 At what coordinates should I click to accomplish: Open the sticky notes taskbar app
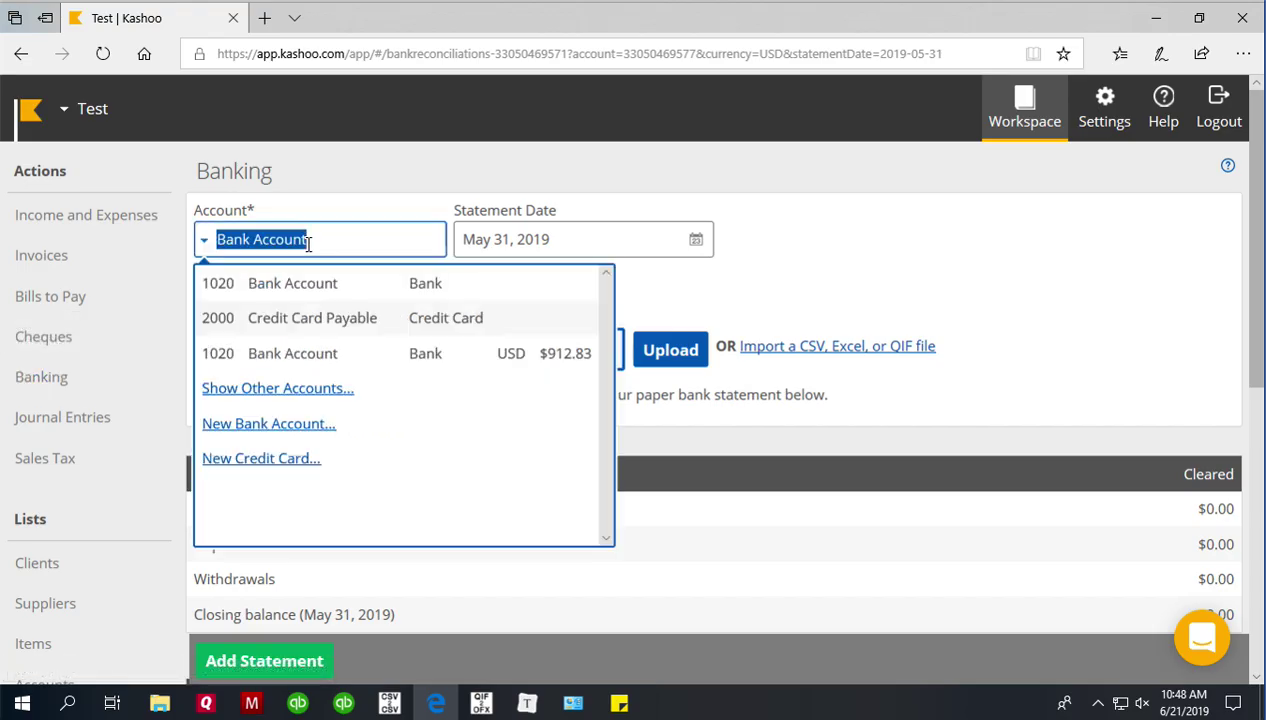(619, 703)
